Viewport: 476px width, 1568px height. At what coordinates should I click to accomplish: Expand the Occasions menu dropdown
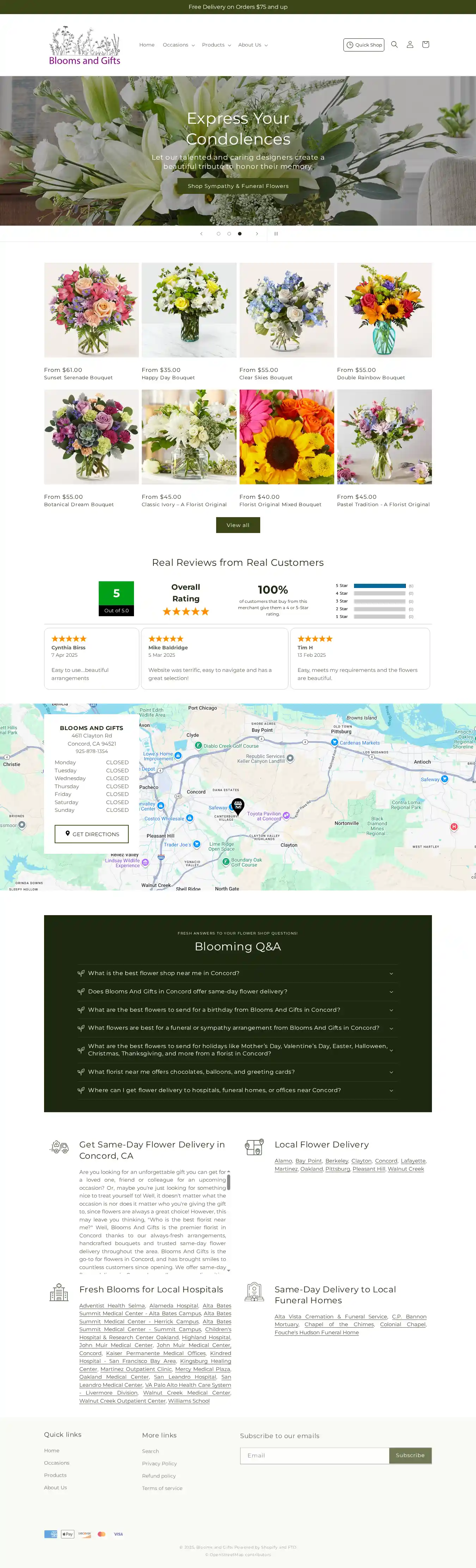pos(178,45)
